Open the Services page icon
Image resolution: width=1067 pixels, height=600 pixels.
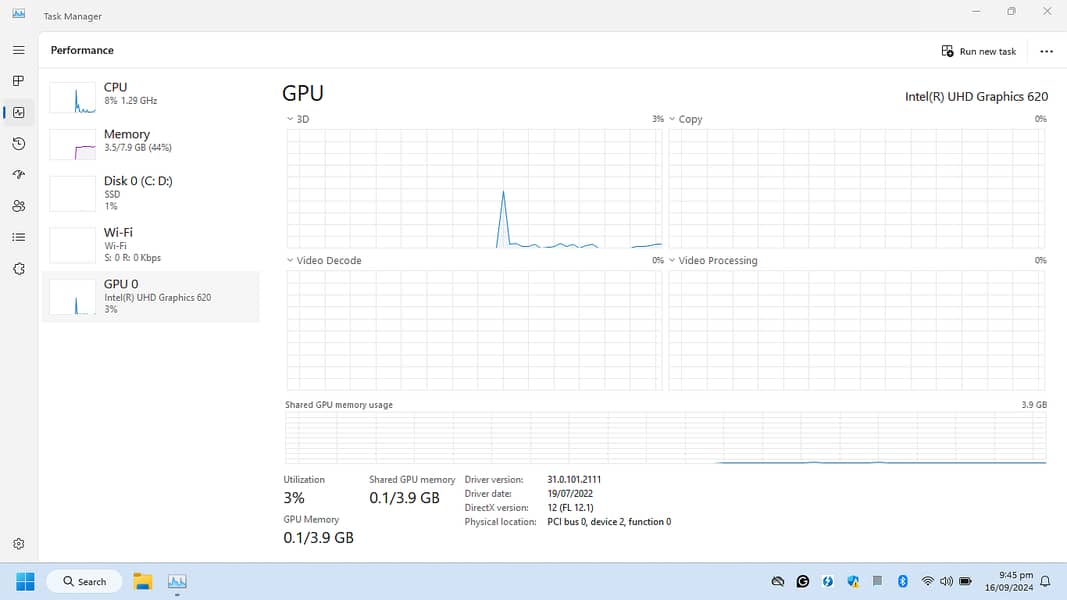(18, 269)
